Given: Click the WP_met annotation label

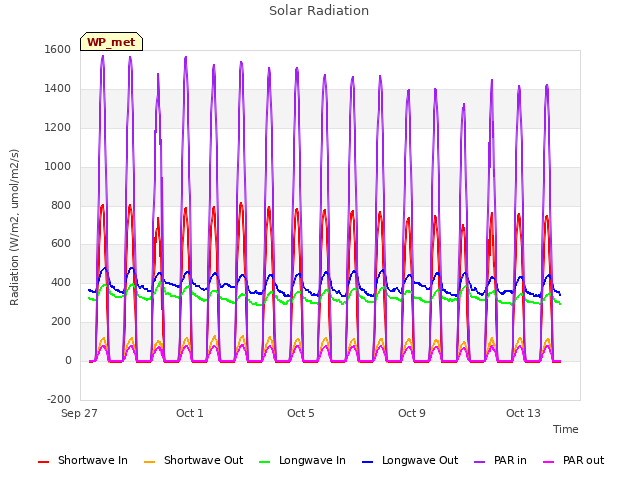Looking at the screenshot, I should 111,42.
